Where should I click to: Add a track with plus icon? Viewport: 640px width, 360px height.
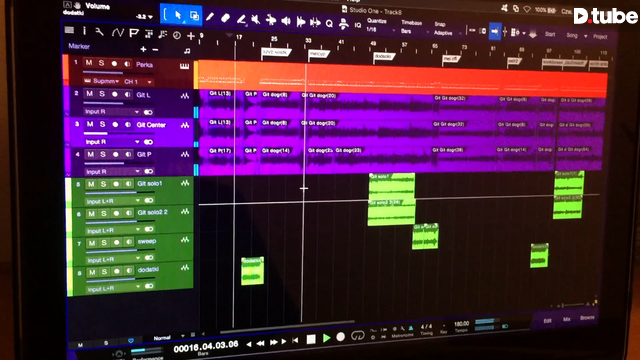click(x=191, y=36)
